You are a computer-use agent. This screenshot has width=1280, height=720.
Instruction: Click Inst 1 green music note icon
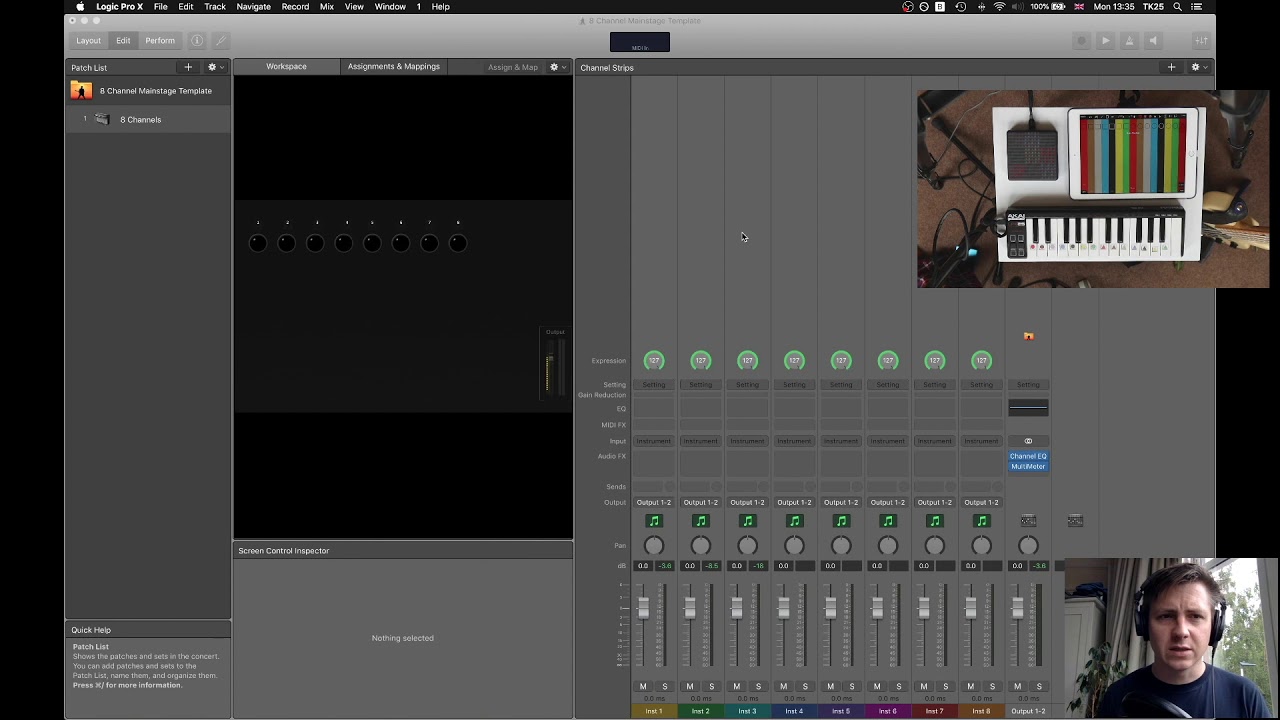click(654, 521)
